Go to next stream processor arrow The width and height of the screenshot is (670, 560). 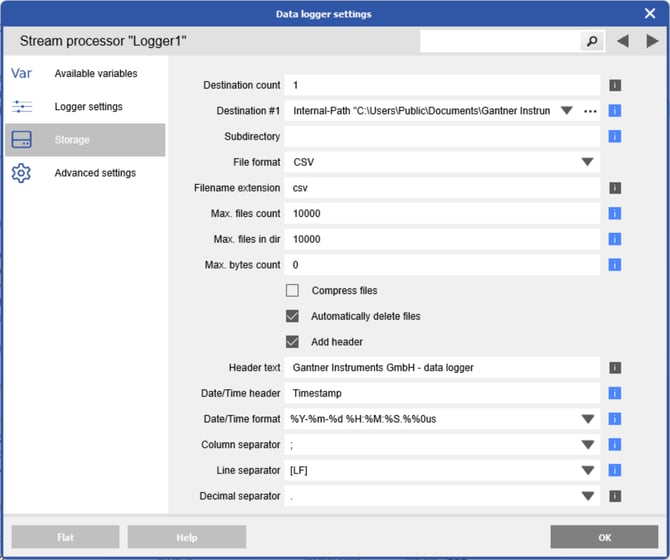(652, 41)
